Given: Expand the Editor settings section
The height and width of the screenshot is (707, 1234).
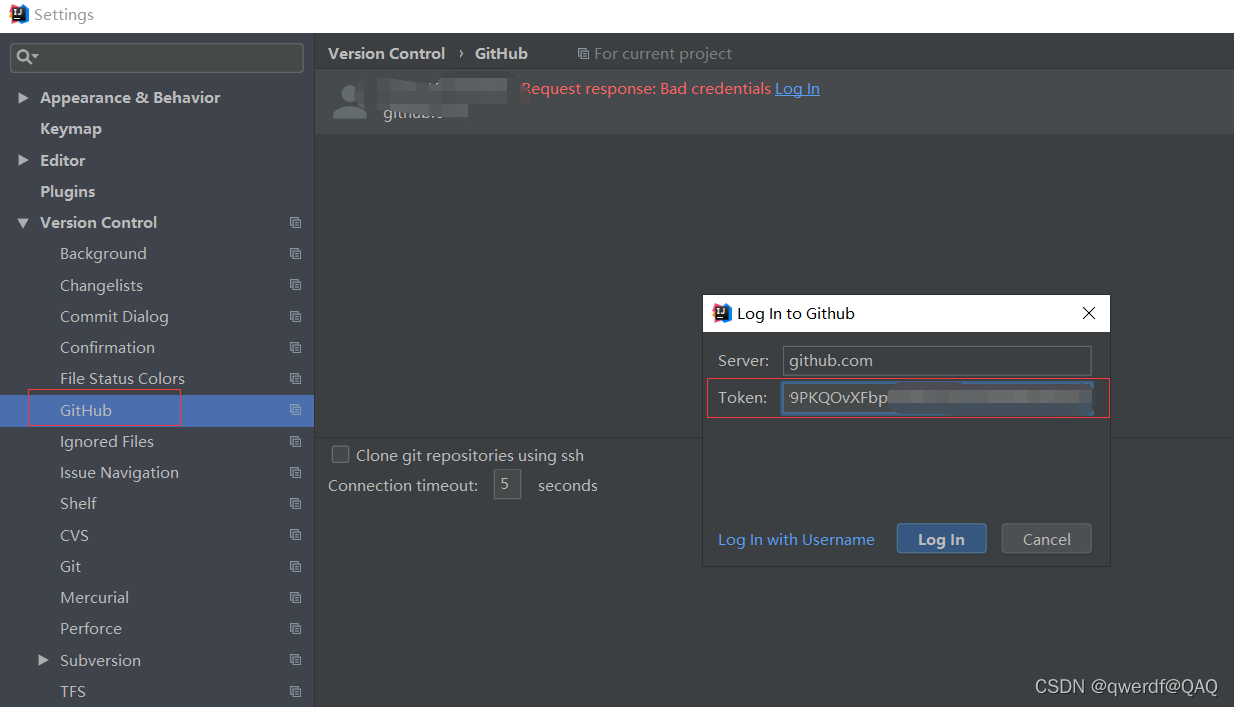Looking at the screenshot, I should click(23, 160).
